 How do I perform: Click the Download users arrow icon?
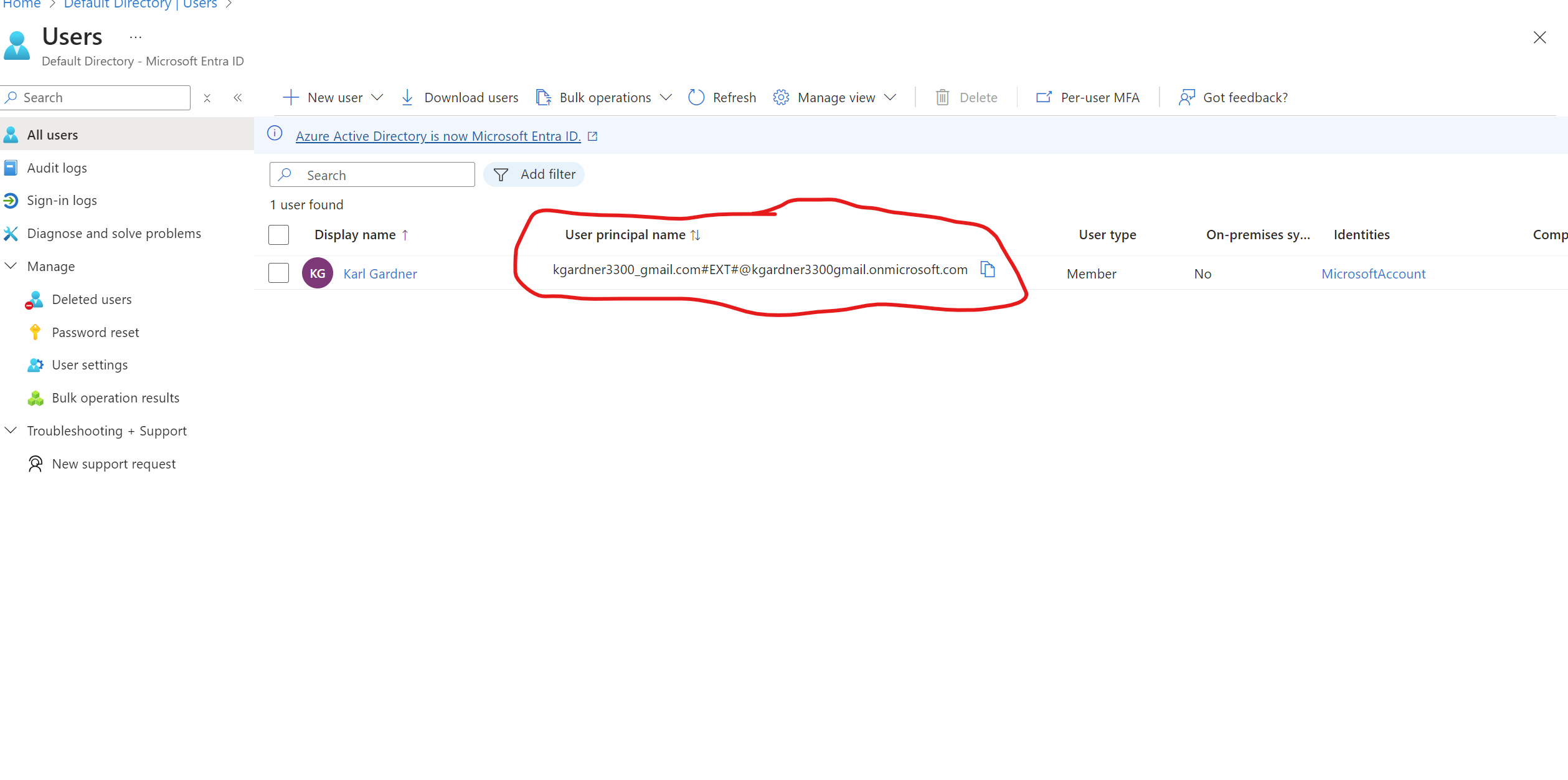point(407,97)
